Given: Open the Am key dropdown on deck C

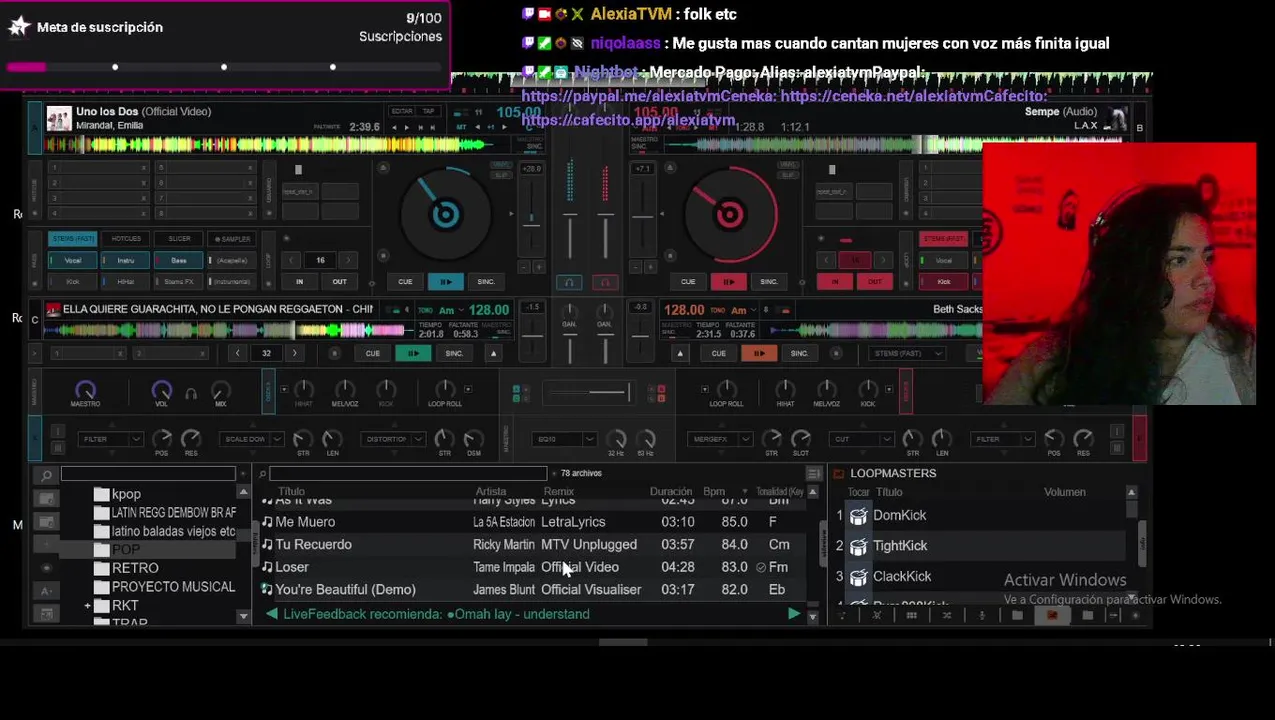Looking at the screenshot, I should click(451, 310).
